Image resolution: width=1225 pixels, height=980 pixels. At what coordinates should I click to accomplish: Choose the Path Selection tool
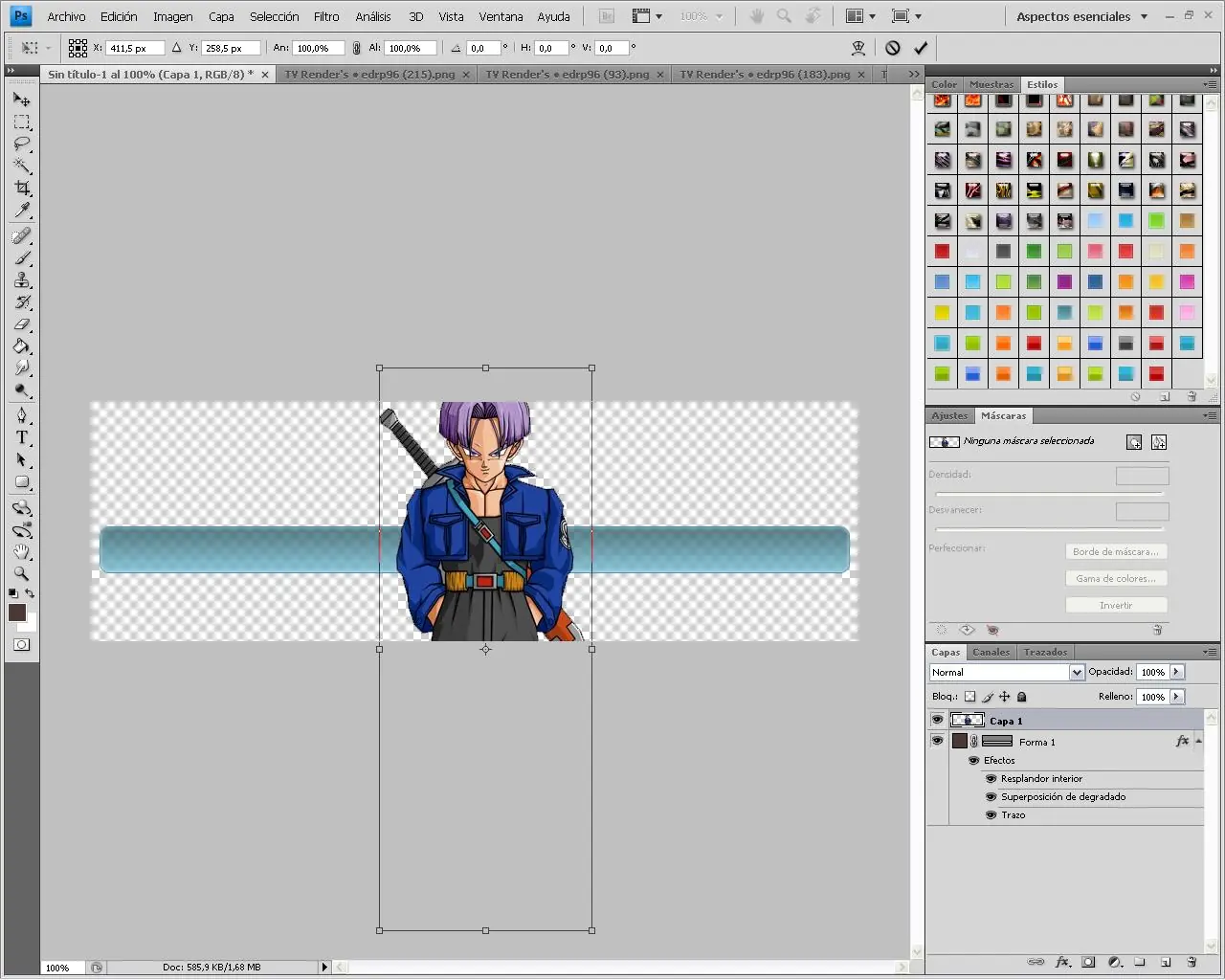click(x=21, y=460)
